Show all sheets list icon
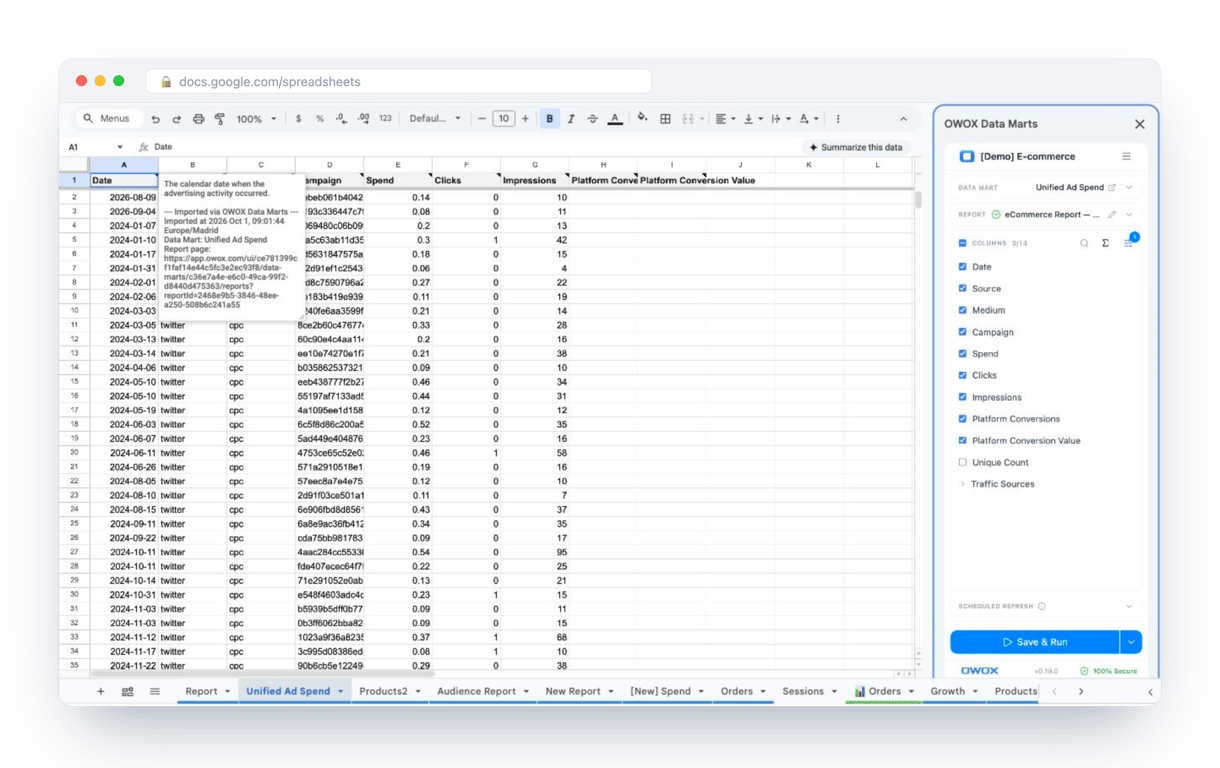This screenshot has height=768, width=1220. pyautogui.click(x=155, y=691)
